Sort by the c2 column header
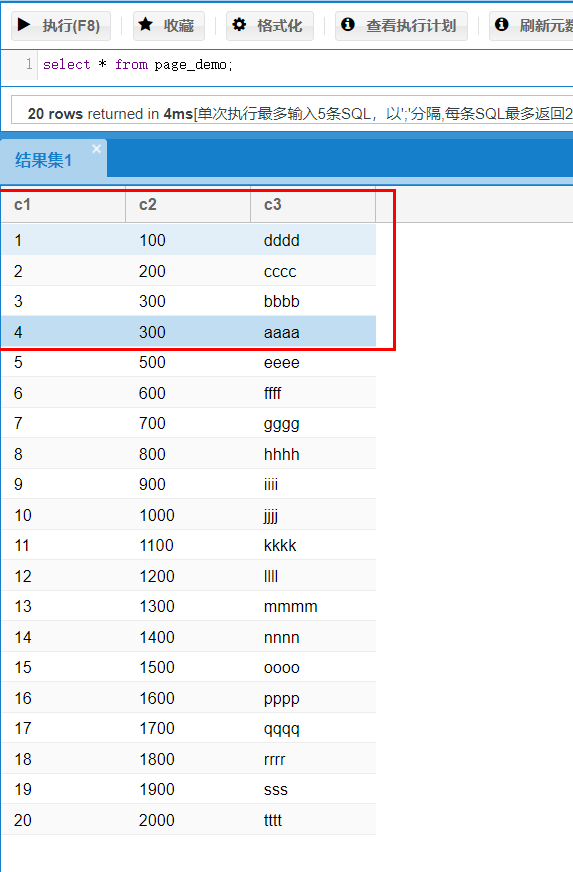The image size is (573, 872). click(x=188, y=205)
